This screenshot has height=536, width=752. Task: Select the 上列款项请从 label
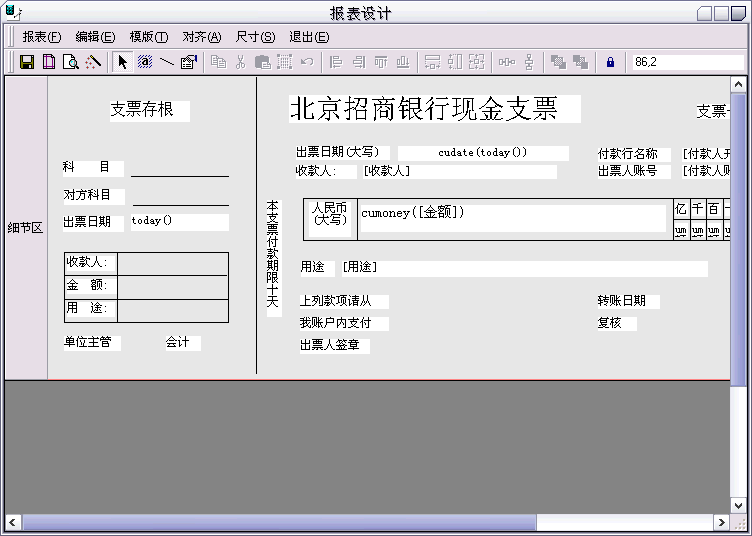(x=344, y=302)
